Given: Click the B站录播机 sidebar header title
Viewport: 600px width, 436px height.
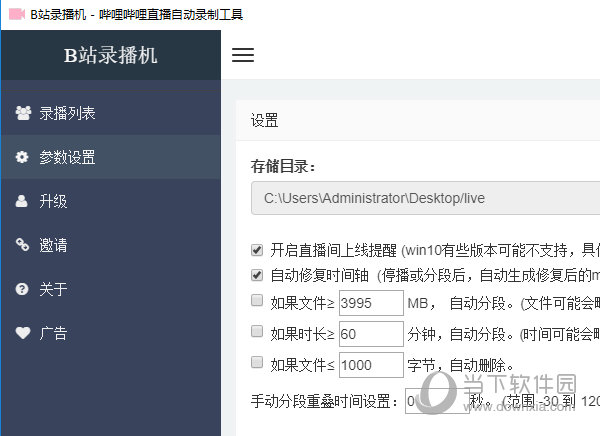Looking at the screenshot, I should 111,55.
